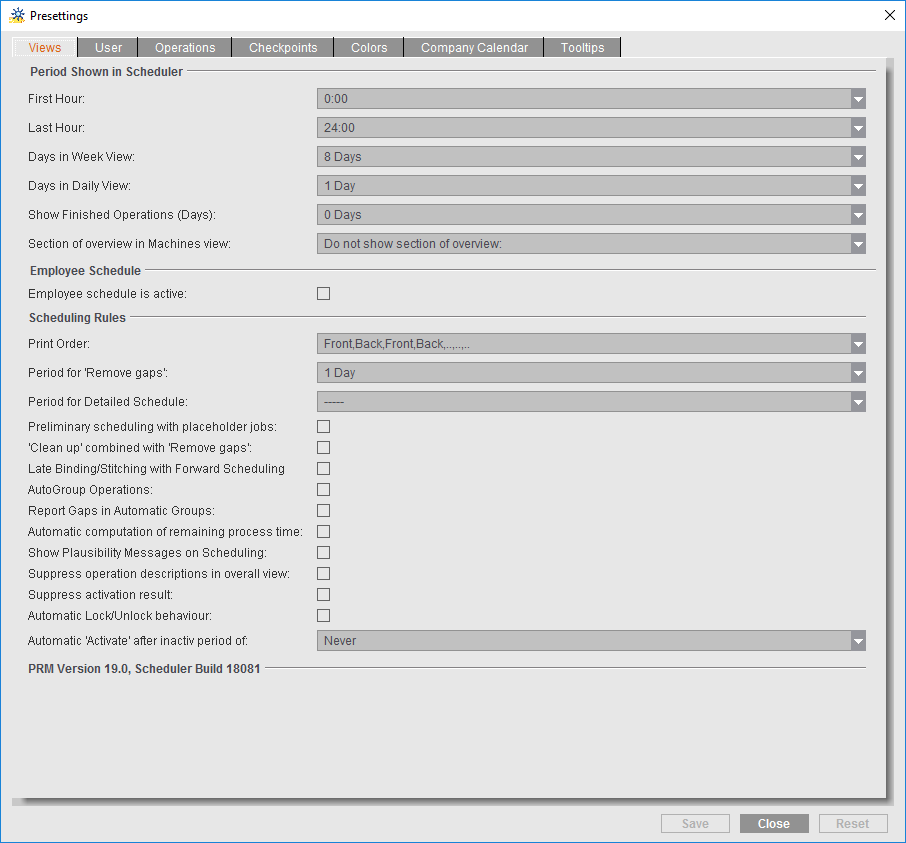Enable Late Binding/Stitching with Forward Scheduling

324,469
